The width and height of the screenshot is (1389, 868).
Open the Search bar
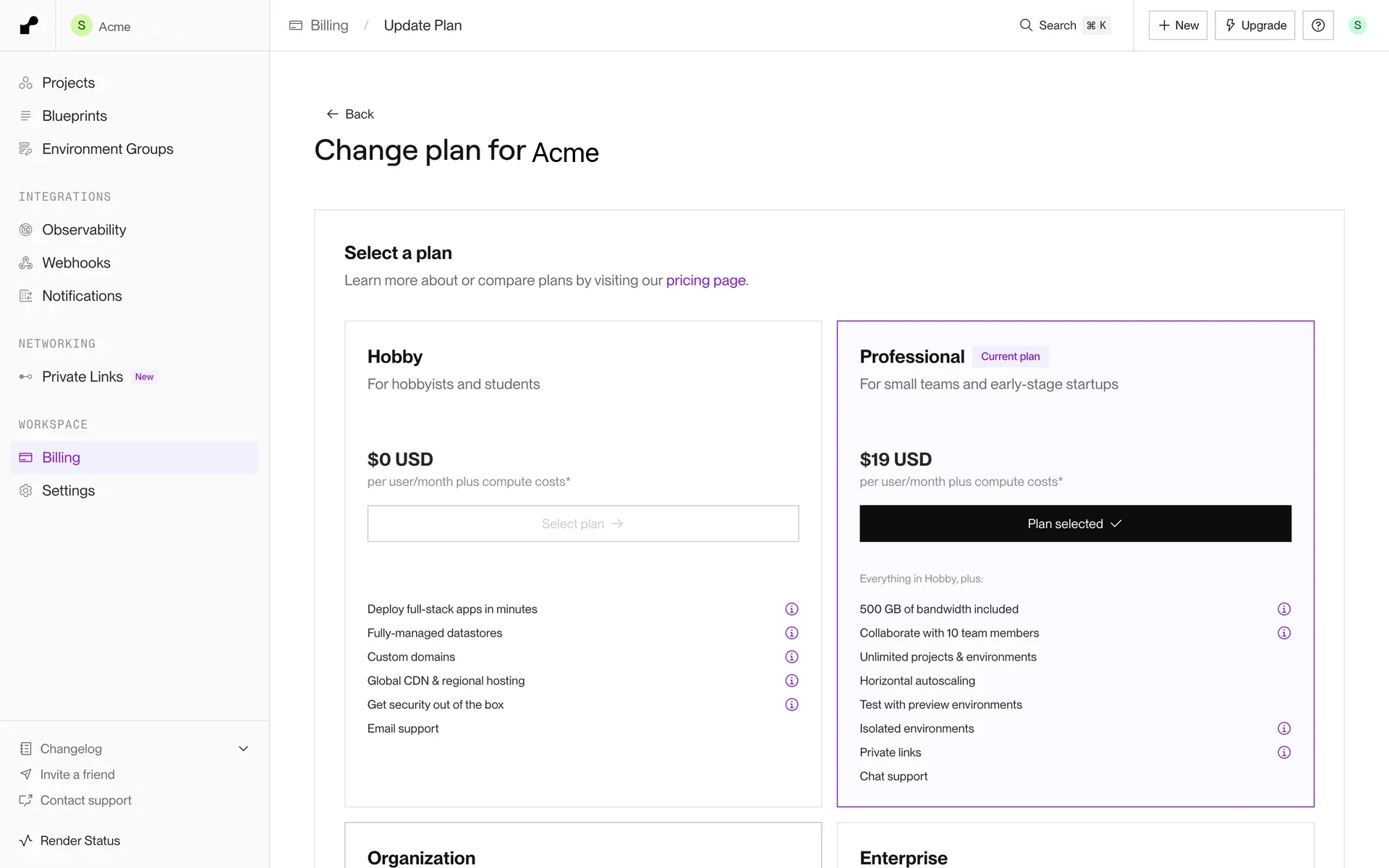pyautogui.click(x=1064, y=25)
